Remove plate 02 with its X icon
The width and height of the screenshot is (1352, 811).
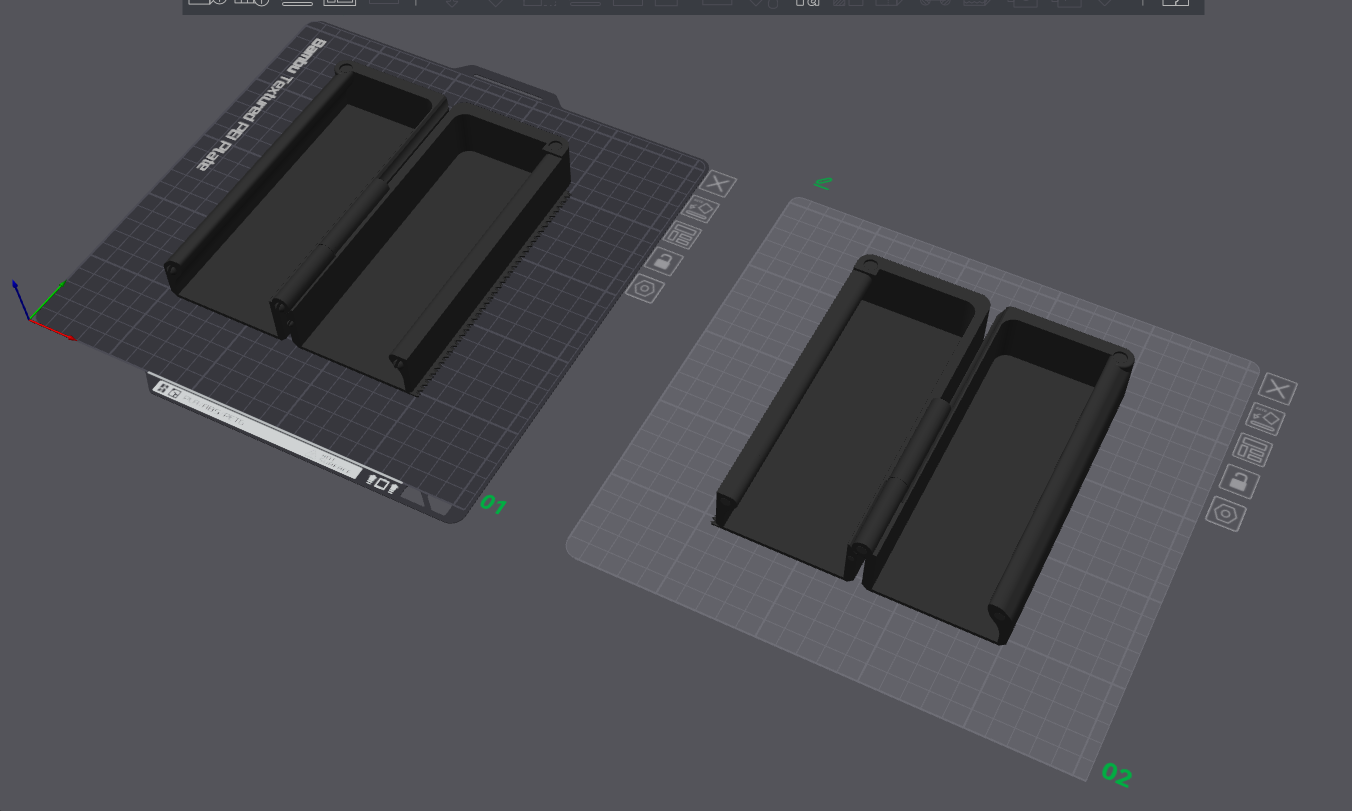coord(1277,389)
